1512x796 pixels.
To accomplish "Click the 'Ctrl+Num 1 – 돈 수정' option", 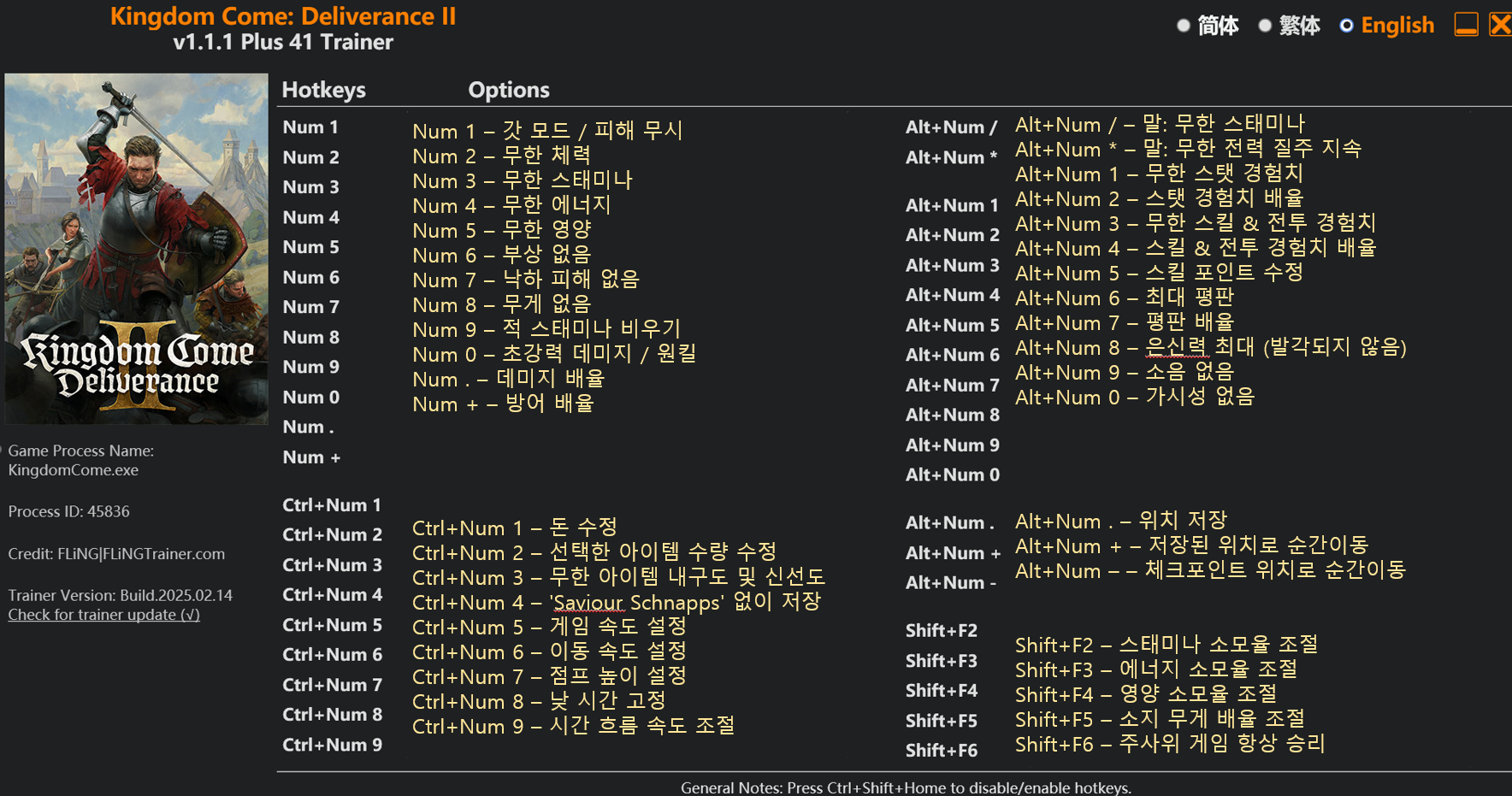I will pos(514,528).
